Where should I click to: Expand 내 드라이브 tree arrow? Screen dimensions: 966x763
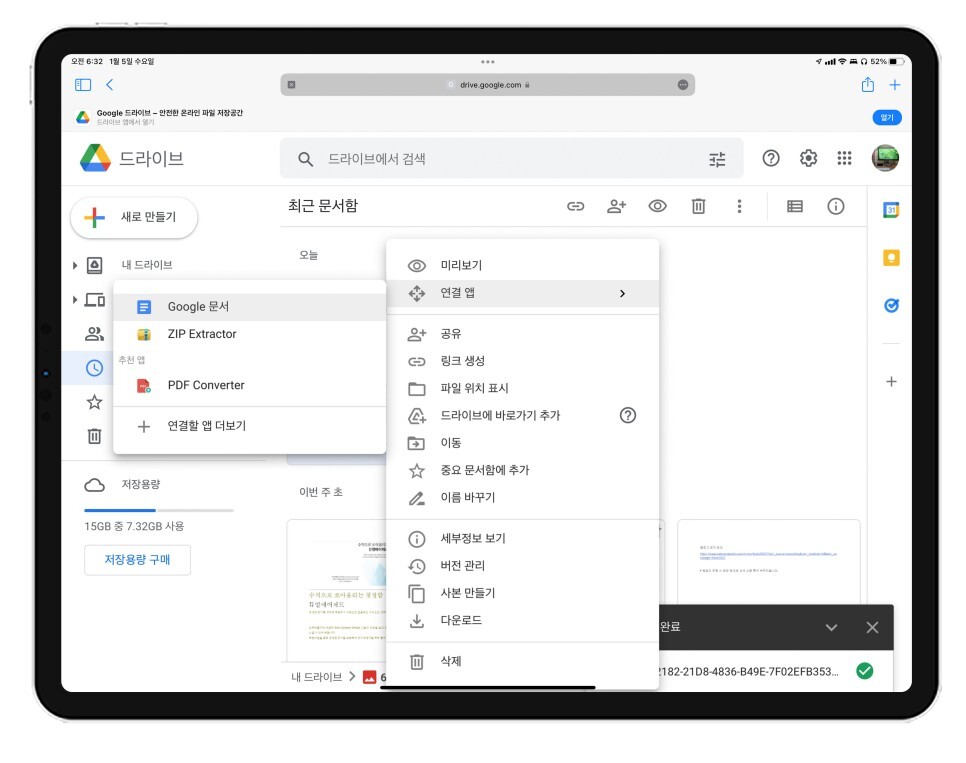tap(75, 266)
